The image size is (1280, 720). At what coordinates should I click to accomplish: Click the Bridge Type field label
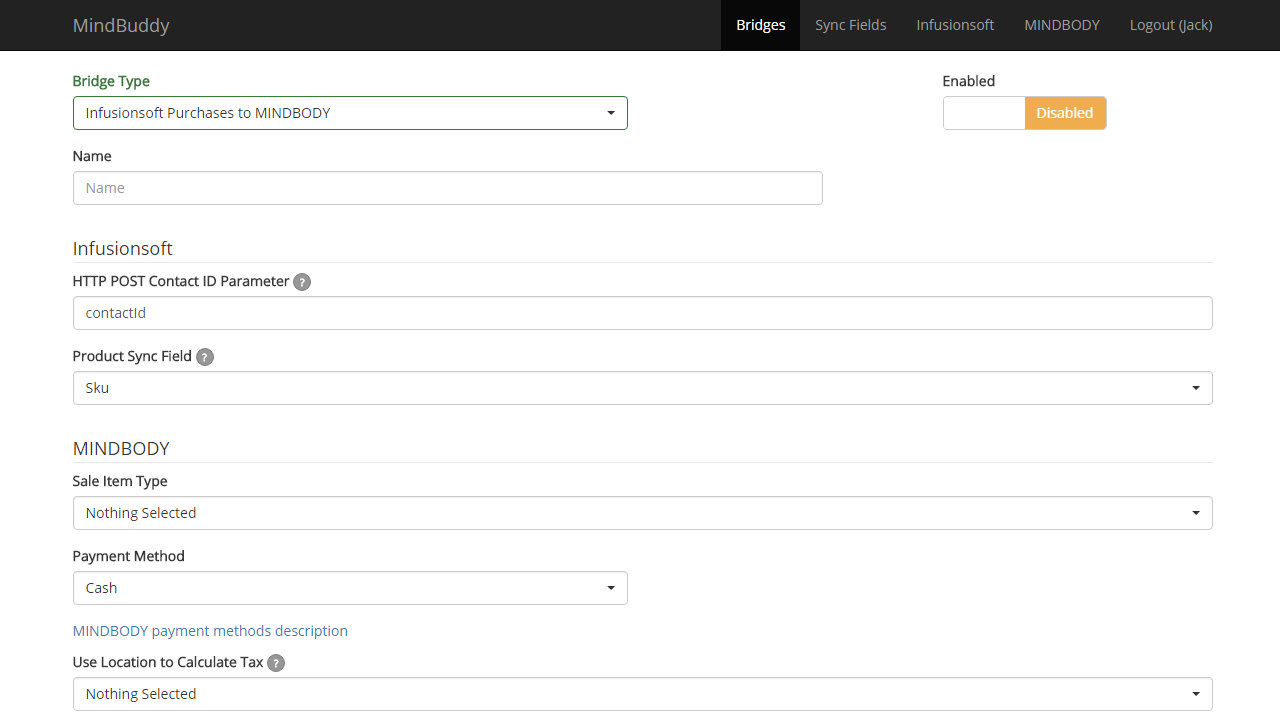tap(111, 81)
